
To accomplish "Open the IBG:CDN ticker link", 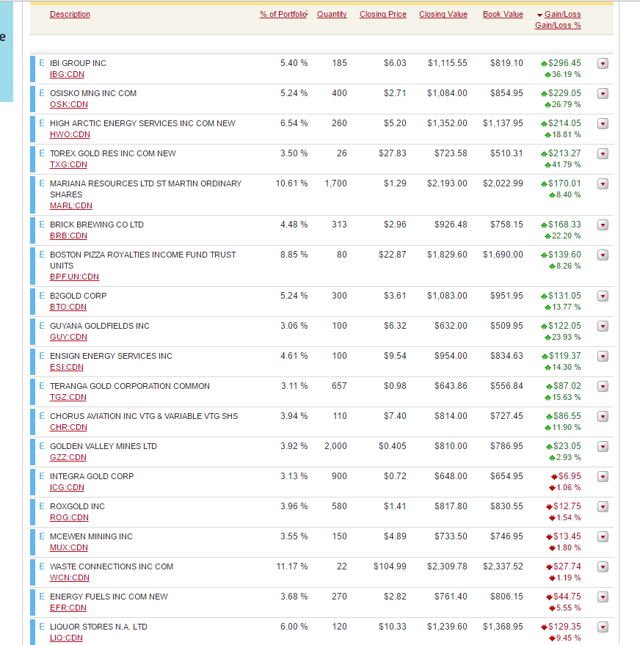I will point(67,74).
